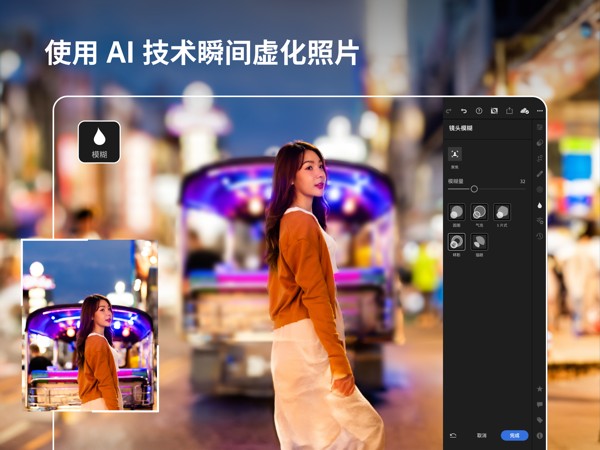
Task: Click the reset icon beside 取消
Action: pos(453,435)
